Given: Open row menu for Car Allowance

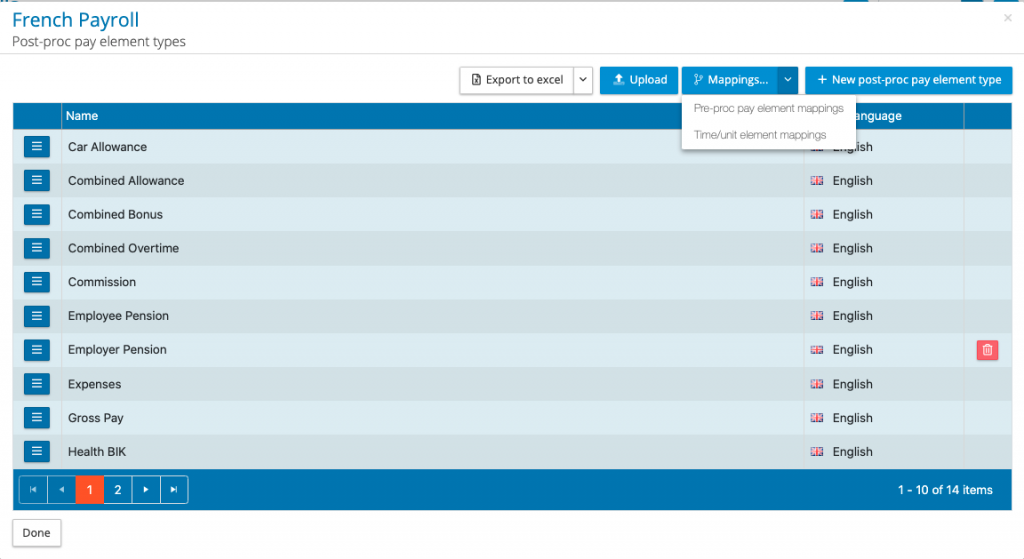Looking at the screenshot, I should (36, 147).
